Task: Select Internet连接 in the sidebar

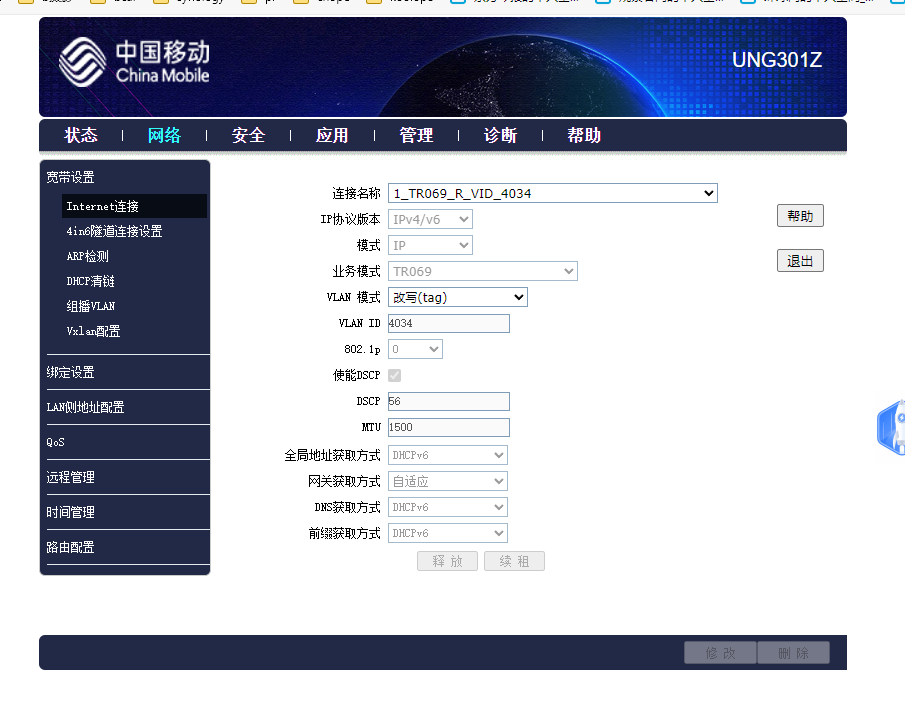Action: tap(103, 206)
